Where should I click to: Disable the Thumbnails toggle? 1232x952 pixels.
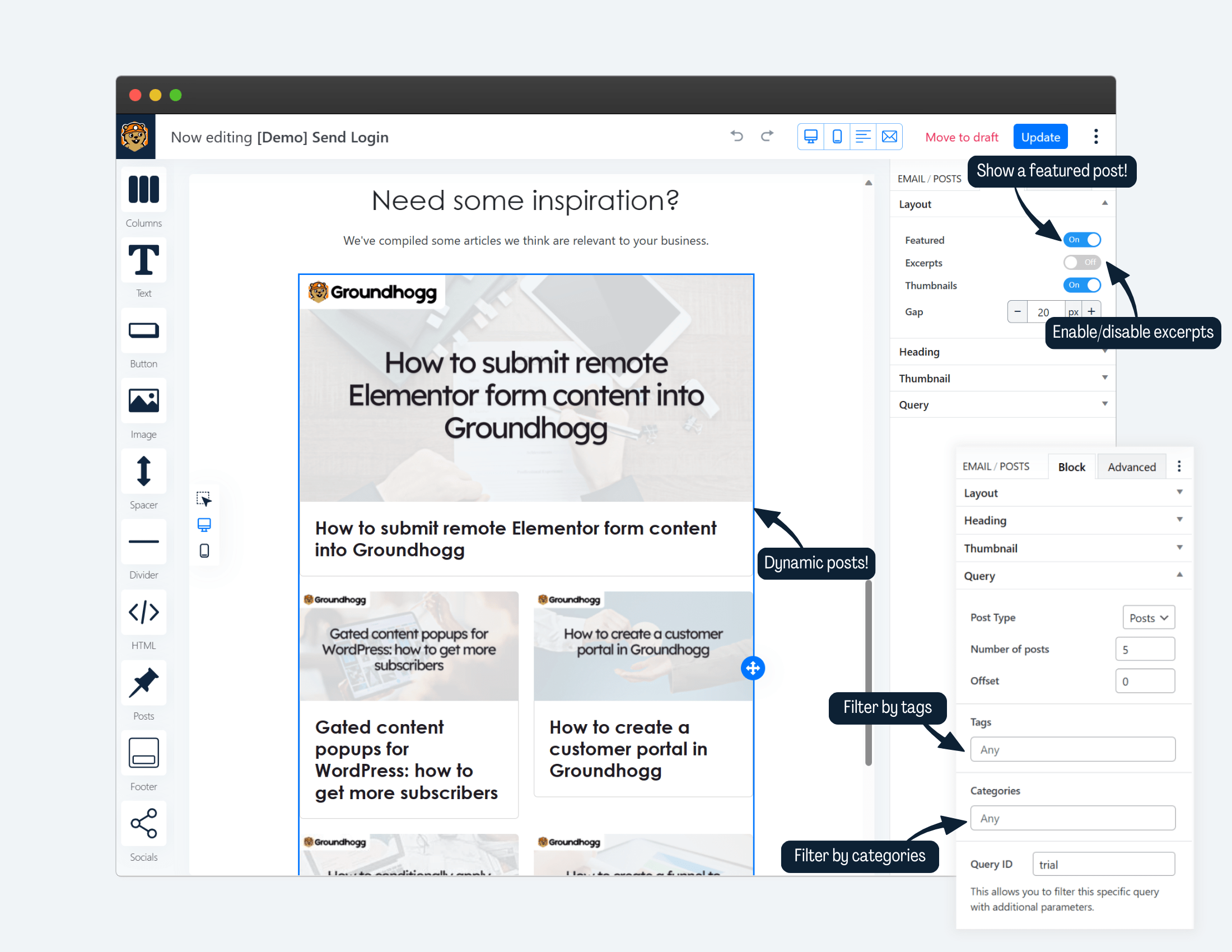point(1082,285)
